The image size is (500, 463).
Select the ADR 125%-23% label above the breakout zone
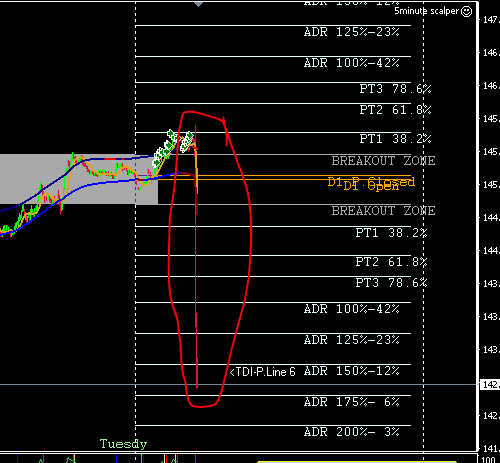click(352, 32)
